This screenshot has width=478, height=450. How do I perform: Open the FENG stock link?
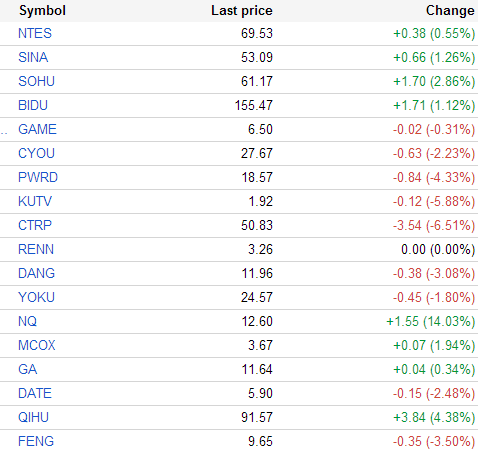(x=36, y=441)
